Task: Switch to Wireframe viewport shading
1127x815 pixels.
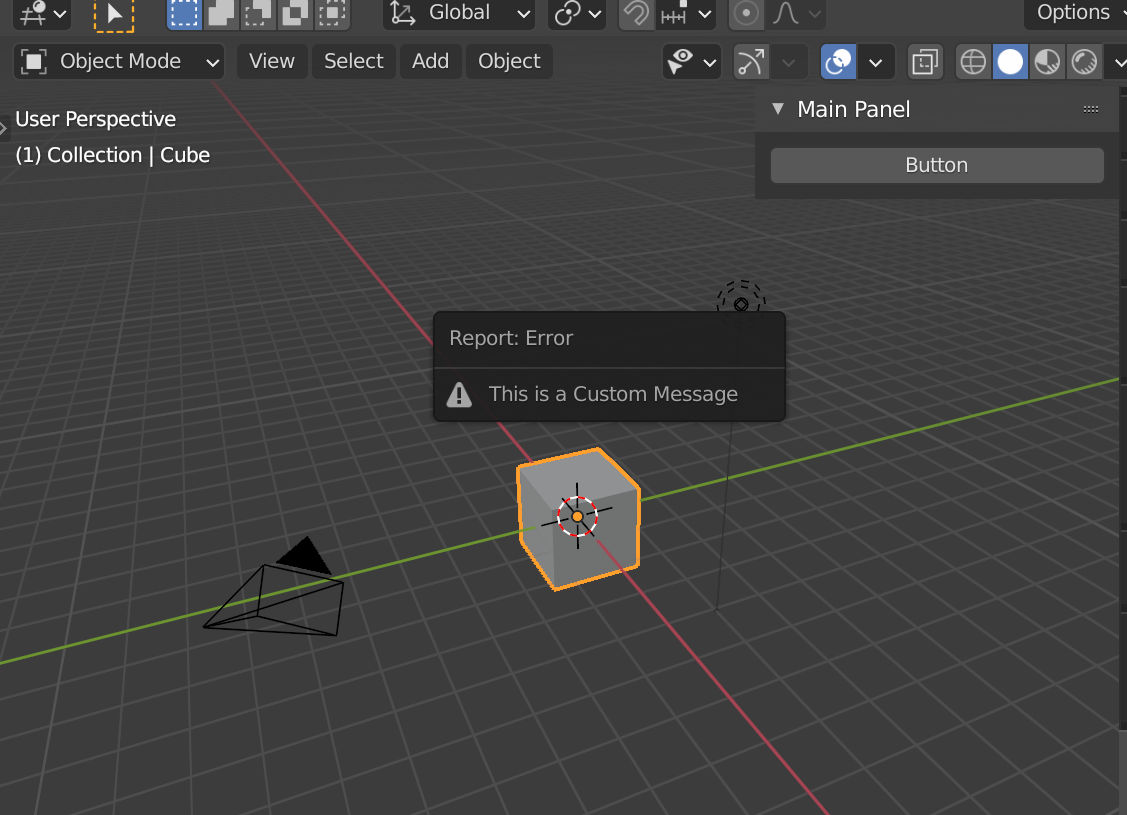Action: click(x=973, y=61)
